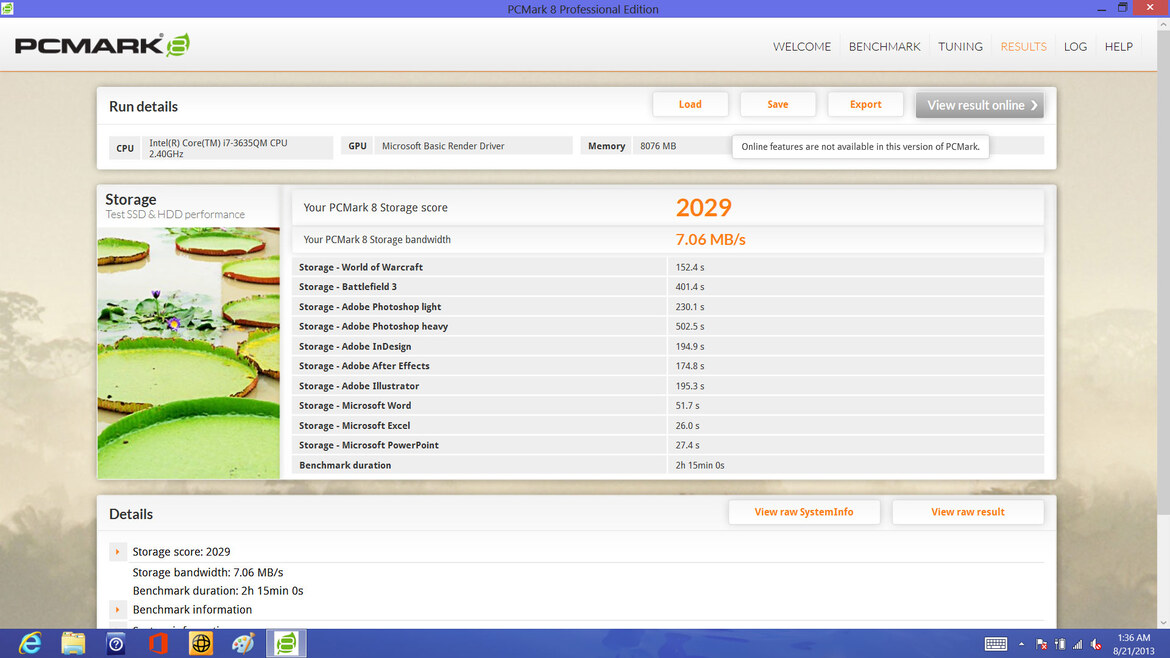This screenshot has width=1170, height=658.
Task: Select the Storage - Microsoft Excel row
Action: (x=668, y=425)
